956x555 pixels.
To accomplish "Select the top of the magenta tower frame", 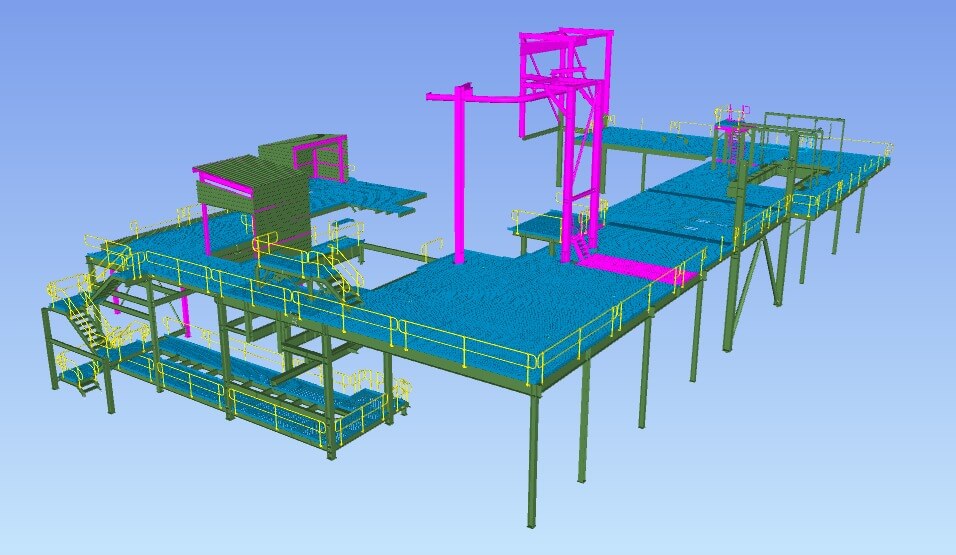I will point(563,38).
